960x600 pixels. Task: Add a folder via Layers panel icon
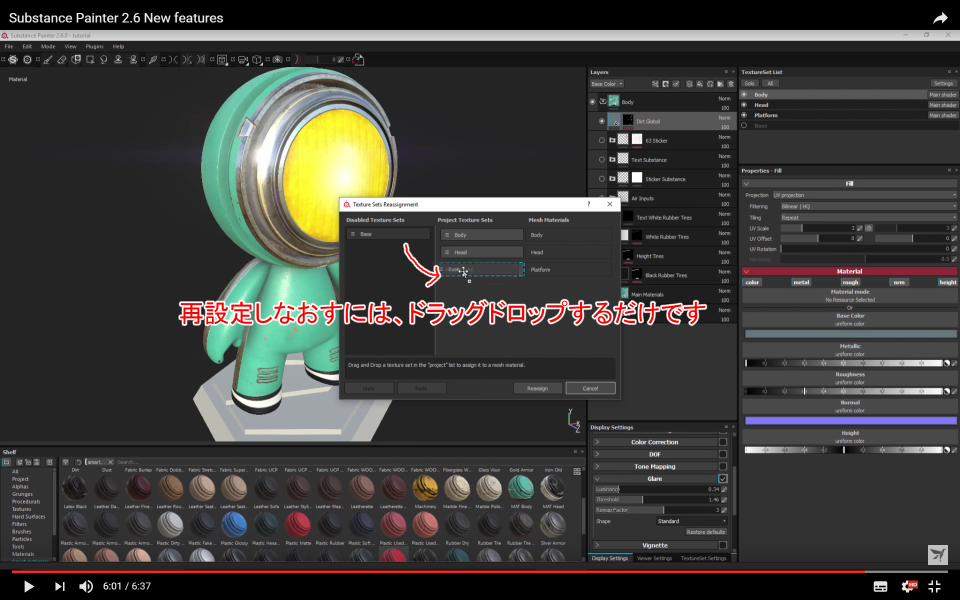(x=720, y=84)
